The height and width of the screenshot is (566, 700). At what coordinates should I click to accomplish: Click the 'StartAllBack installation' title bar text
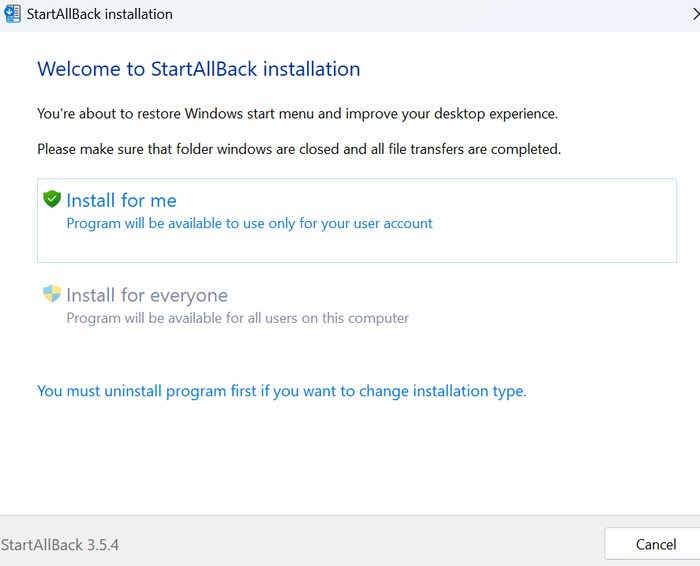[100, 14]
